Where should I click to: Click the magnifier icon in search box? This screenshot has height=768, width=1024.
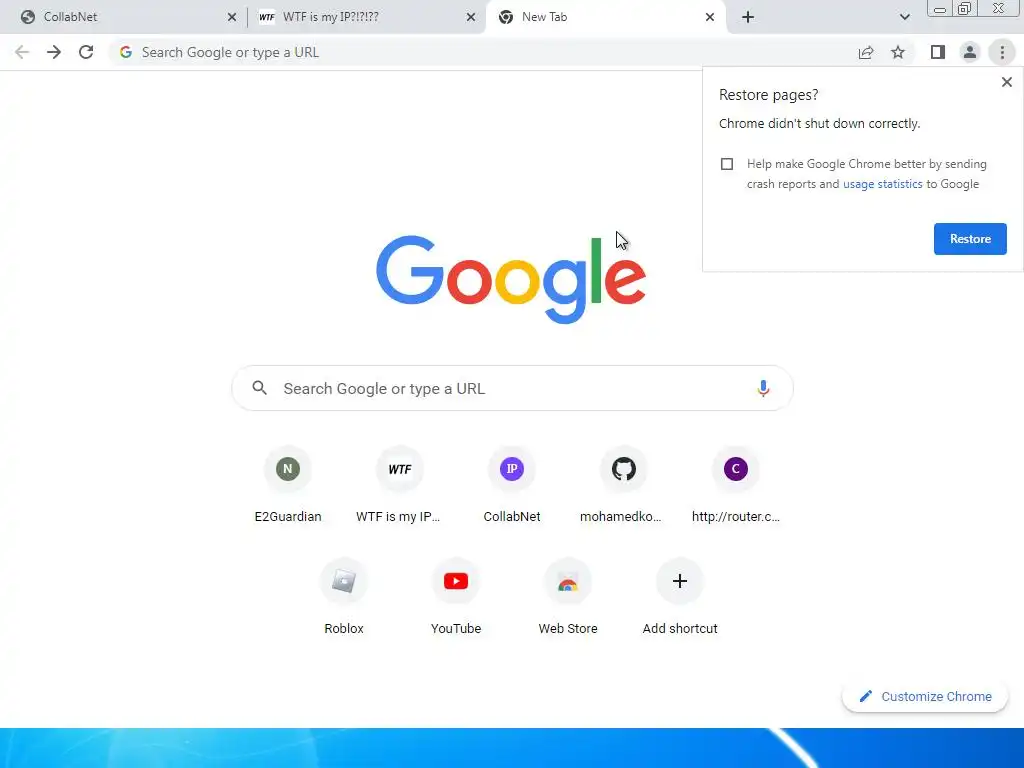coord(259,388)
